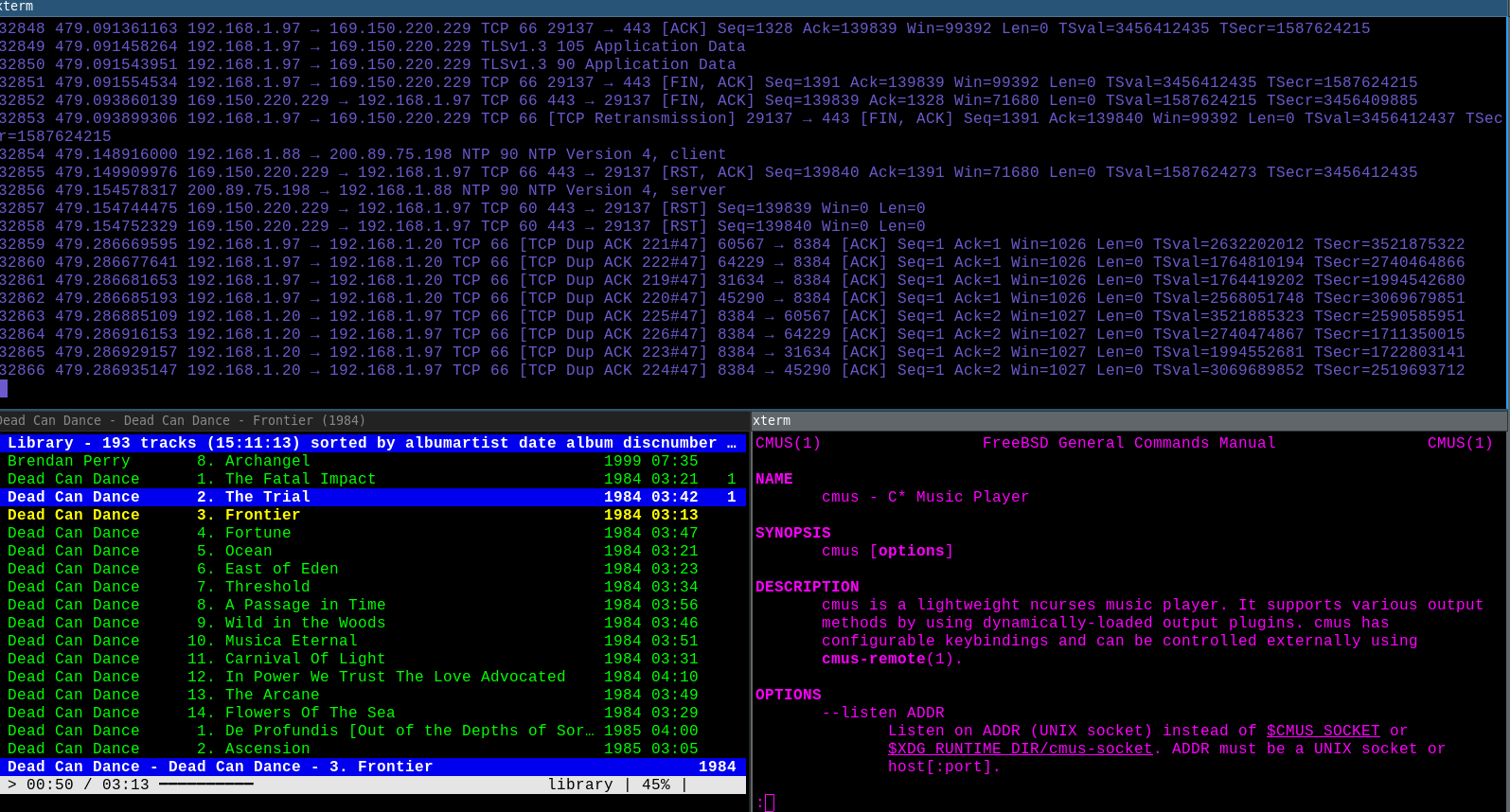Click the man page xterm title bar
Image resolution: width=1510 pixels, height=812 pixels.
pos(1129,420)
